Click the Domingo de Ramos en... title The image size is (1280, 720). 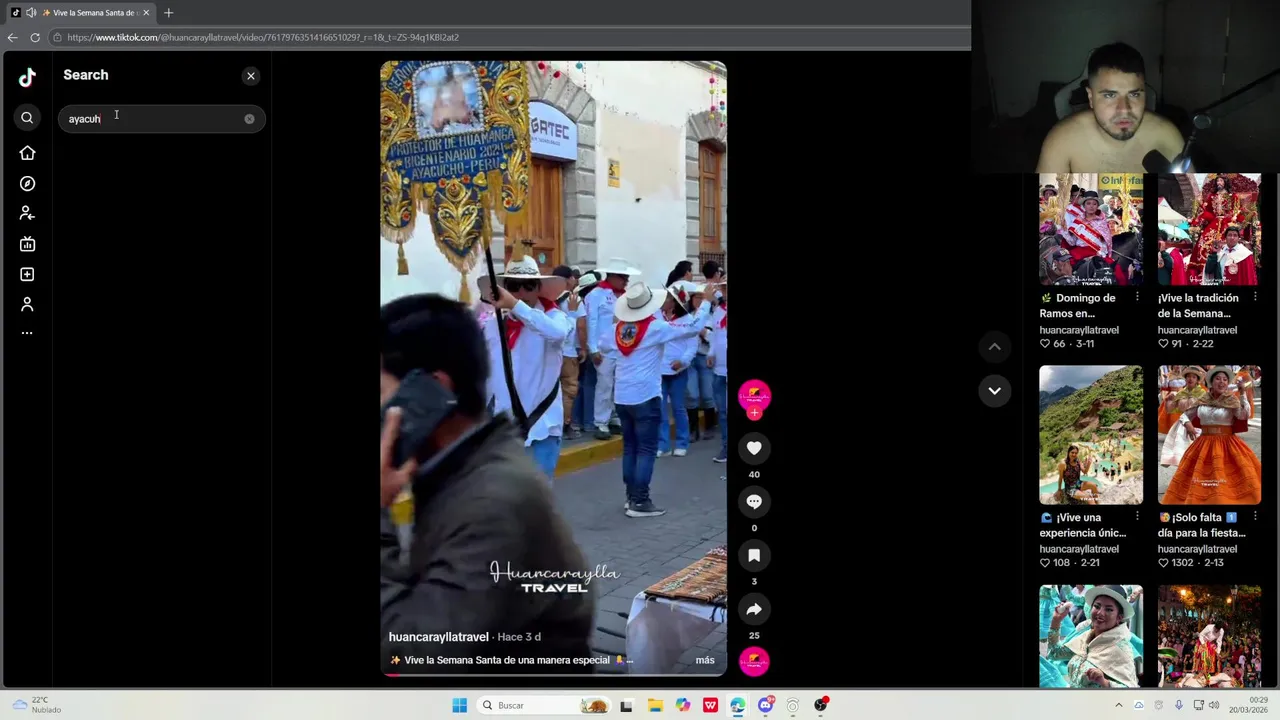1078,305
